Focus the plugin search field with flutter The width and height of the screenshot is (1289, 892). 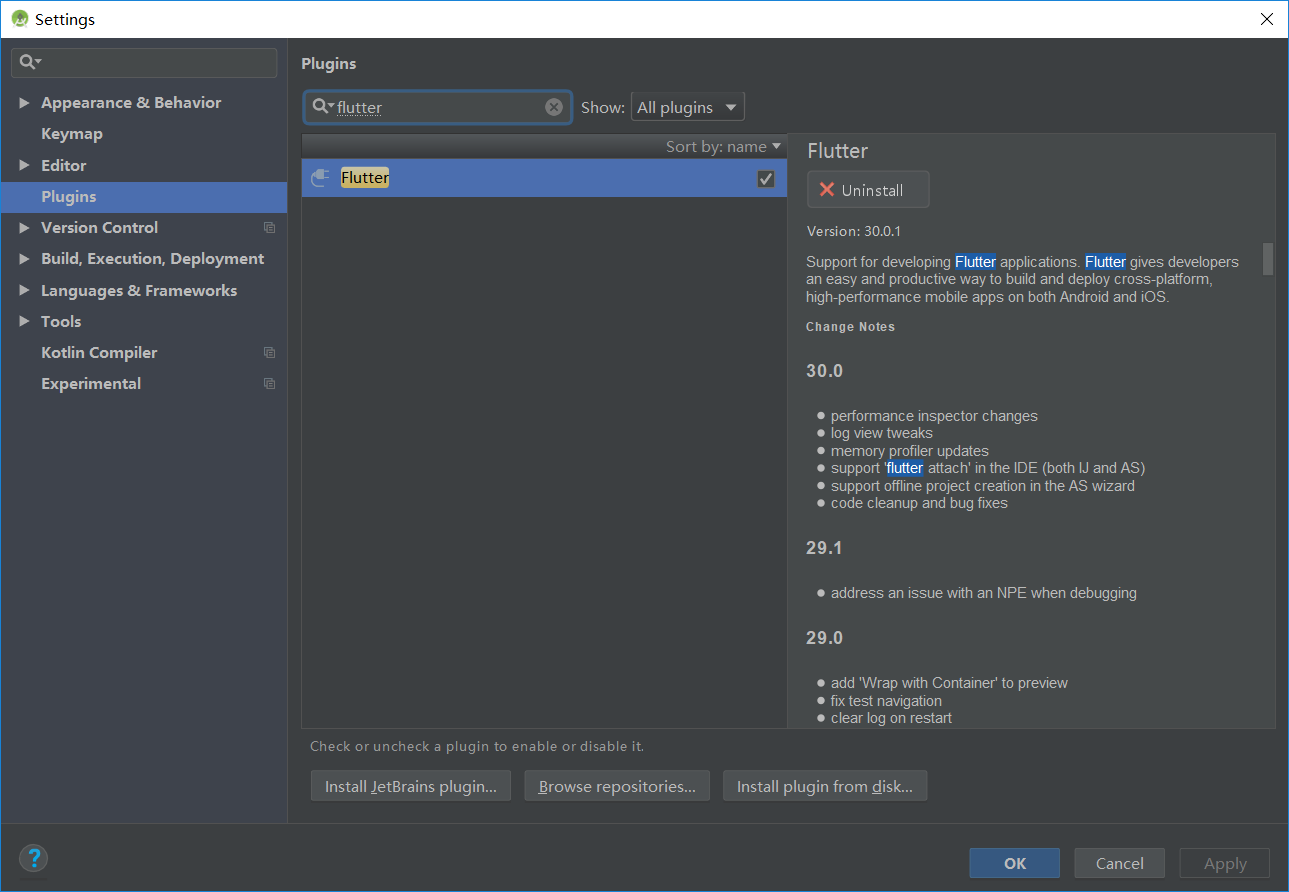(438, 107)
